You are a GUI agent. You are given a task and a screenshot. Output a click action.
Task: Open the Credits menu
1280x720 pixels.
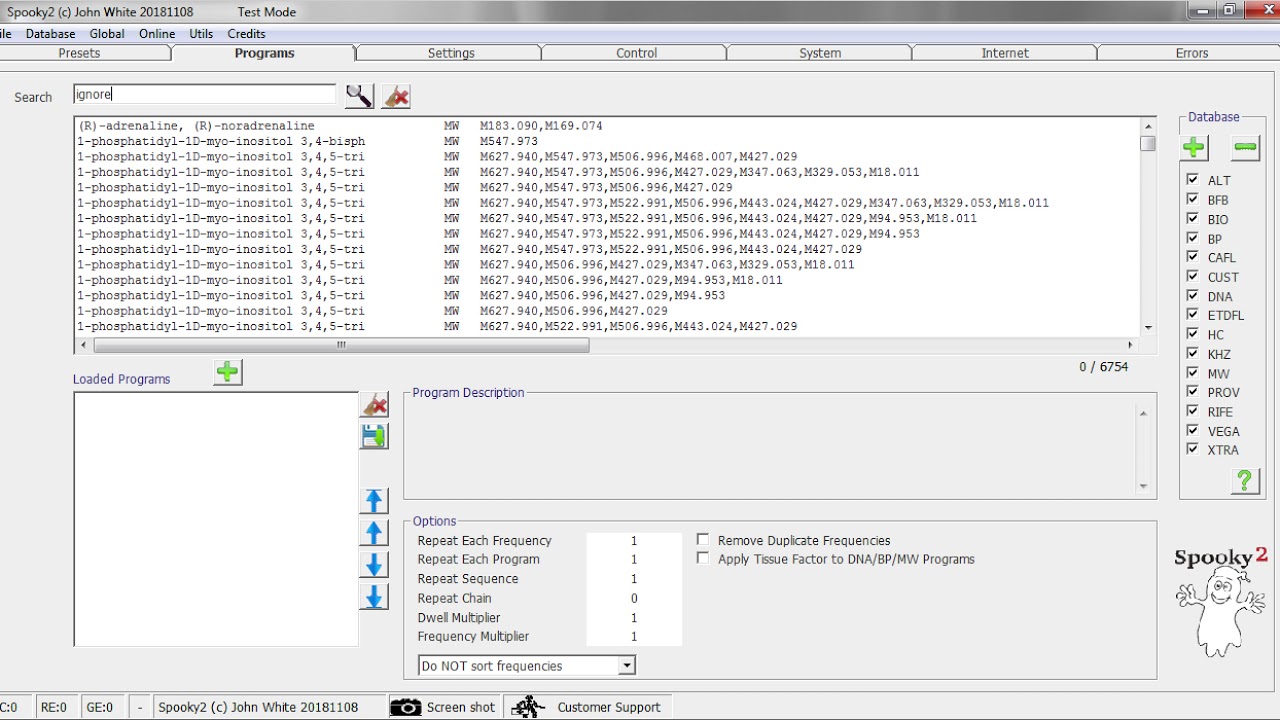point(246,33)
